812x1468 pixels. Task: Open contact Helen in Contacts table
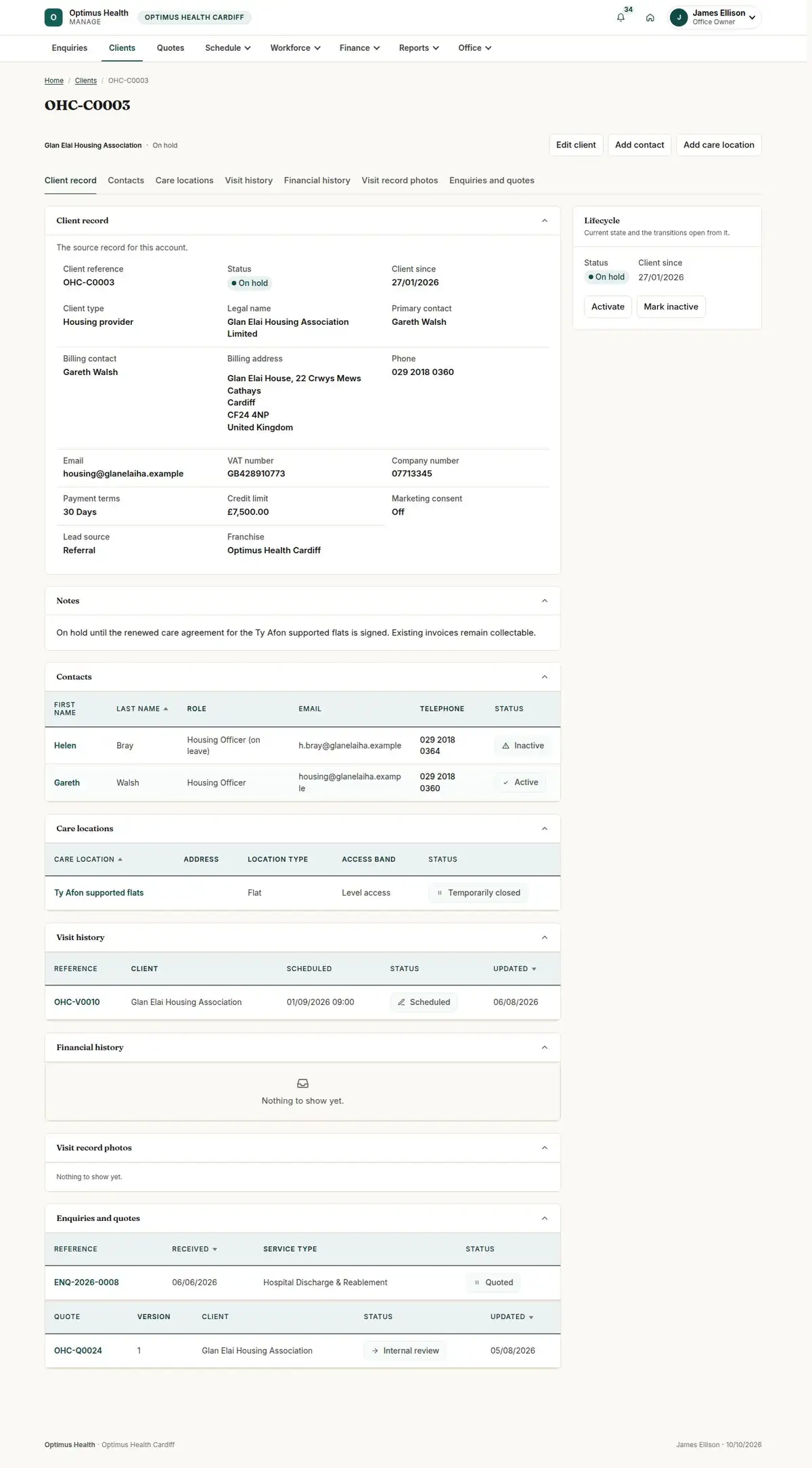click(x=65, y=746)
